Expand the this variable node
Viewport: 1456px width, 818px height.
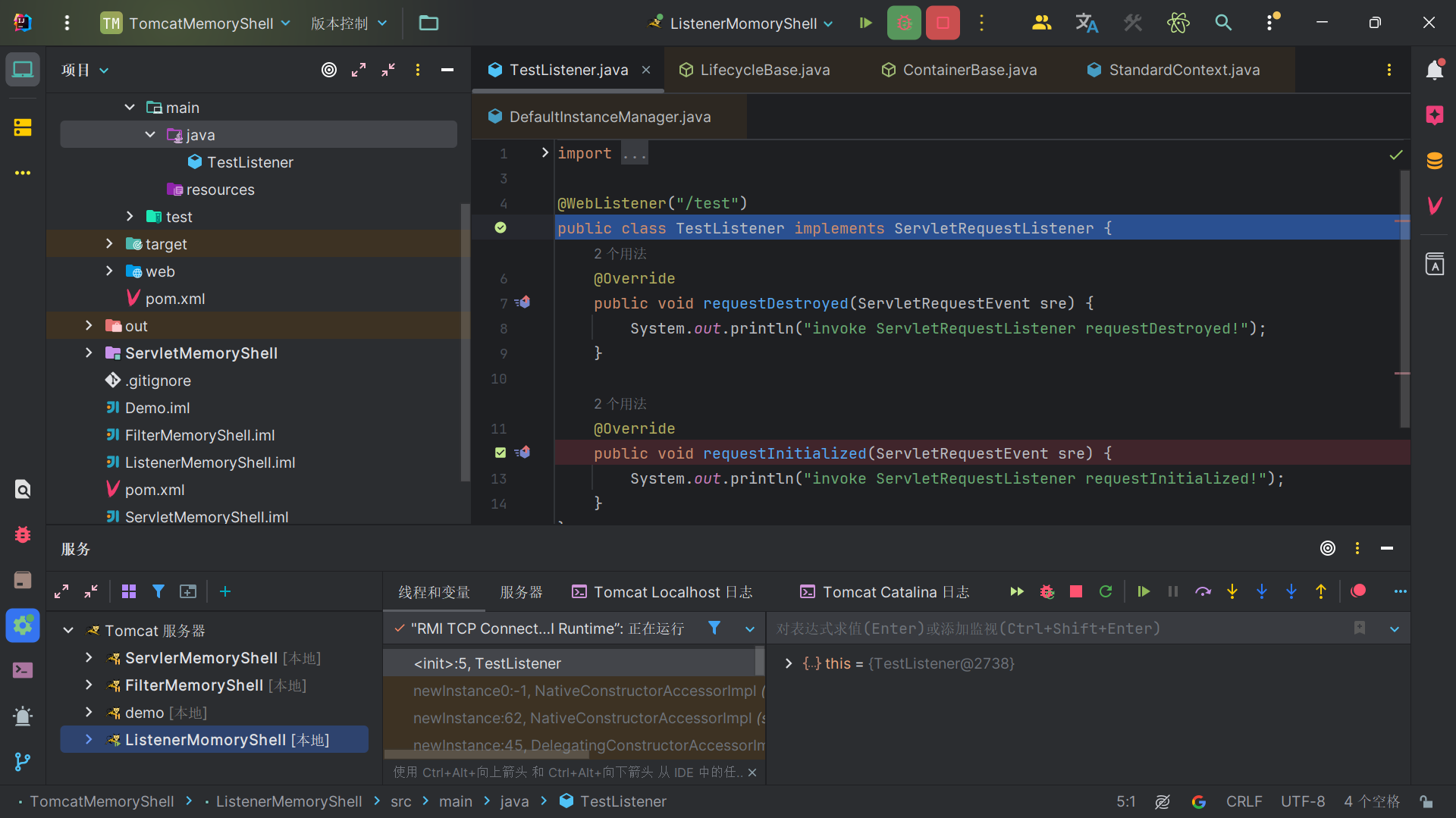pyautogui.click(x=789, y=663)
